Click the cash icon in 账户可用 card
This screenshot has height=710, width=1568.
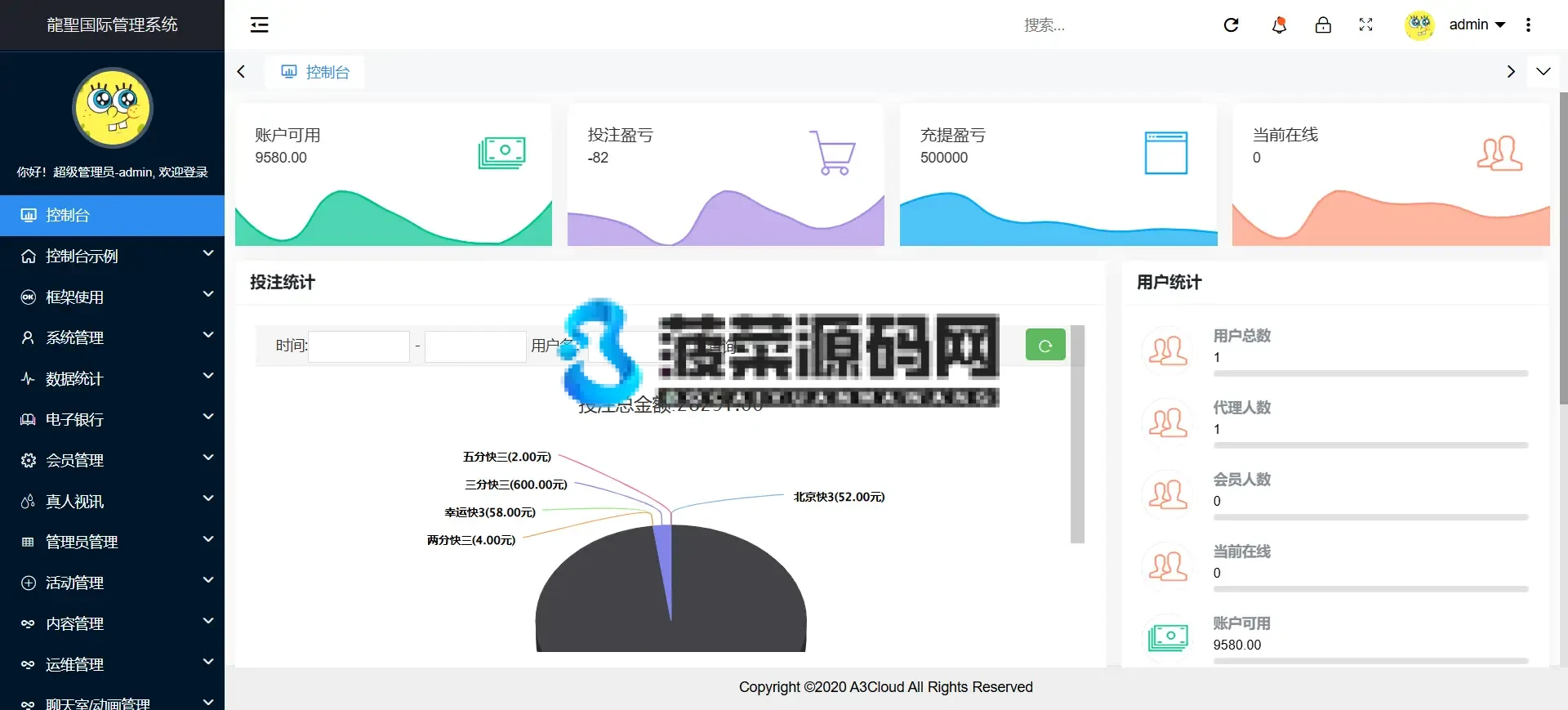pyautogui.click(x=501, y=152)
